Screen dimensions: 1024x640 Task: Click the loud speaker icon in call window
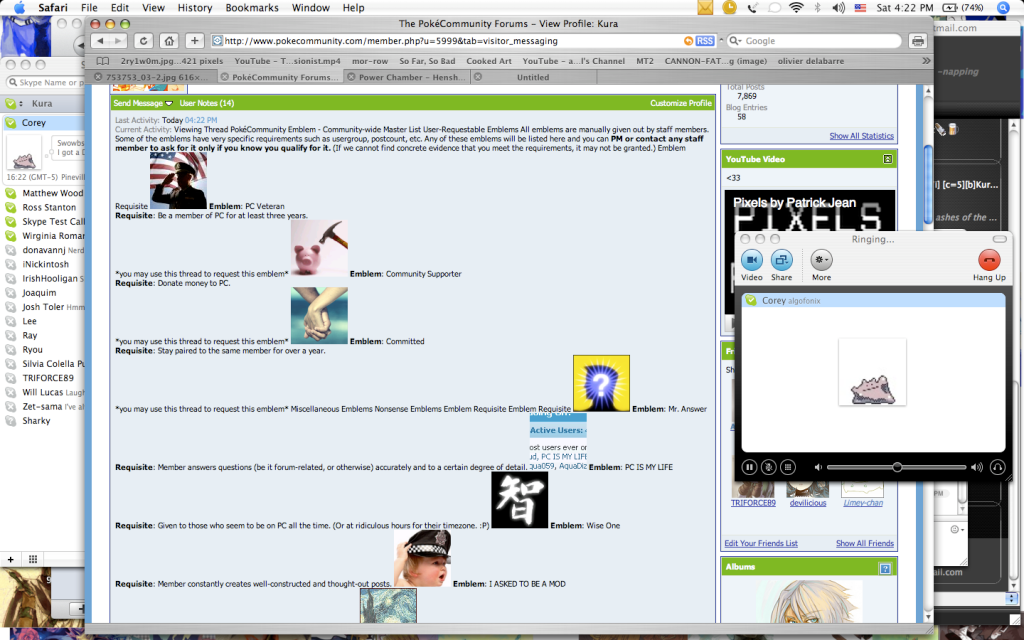pyautogui.click(x=977, y=467)
